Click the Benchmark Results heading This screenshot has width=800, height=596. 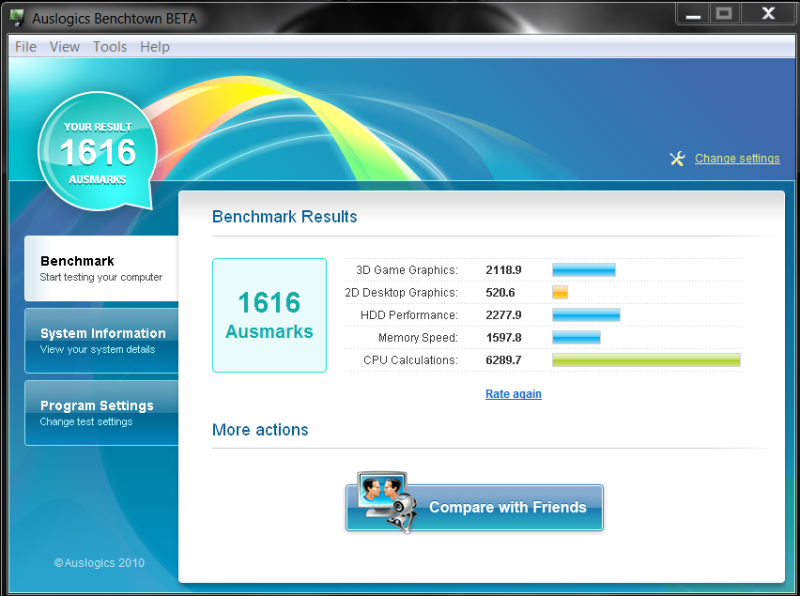click(285, 217)
